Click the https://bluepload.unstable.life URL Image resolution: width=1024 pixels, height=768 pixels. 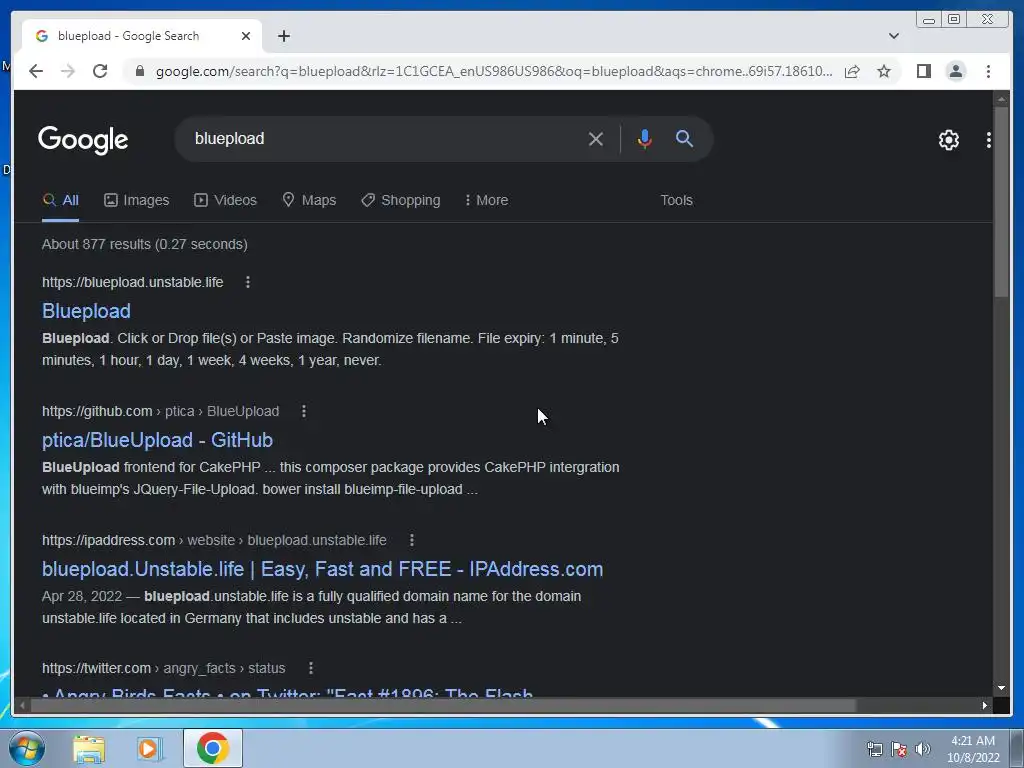(133, 282)
